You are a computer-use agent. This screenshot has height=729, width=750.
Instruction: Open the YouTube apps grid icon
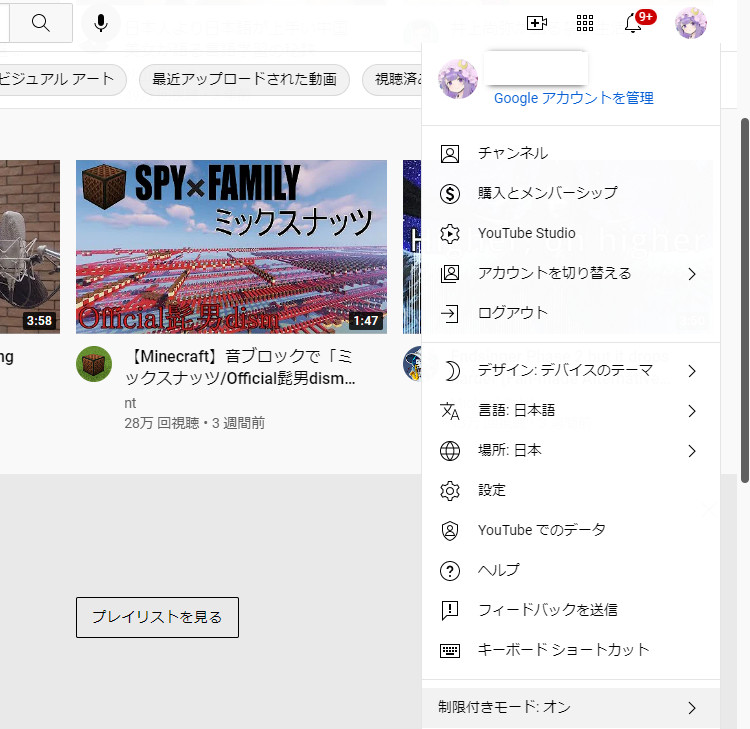585,22
